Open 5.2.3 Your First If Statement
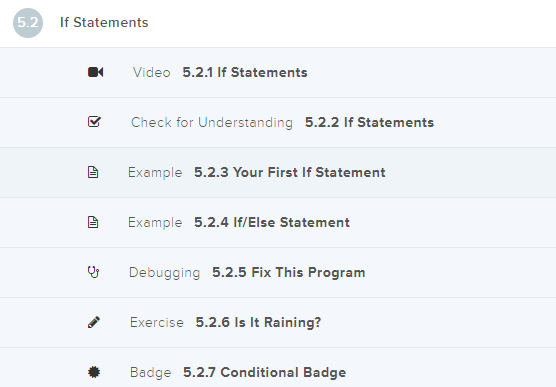Image resolution: width=556 pixels, height=387 pixels. point(289,172)
